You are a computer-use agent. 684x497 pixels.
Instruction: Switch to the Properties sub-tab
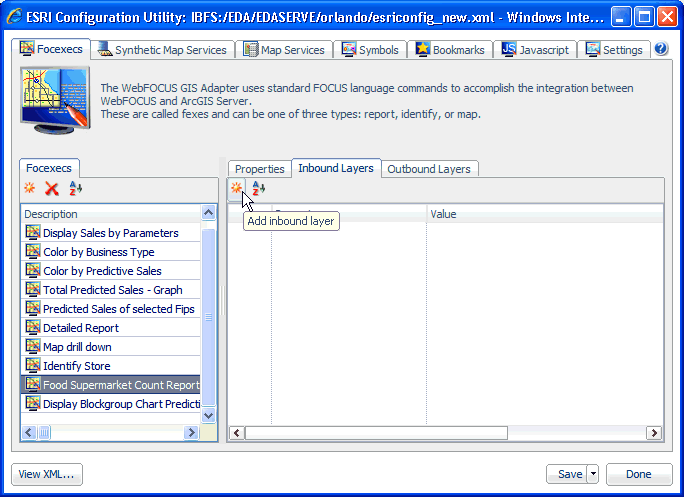pyautogui.click(x=260, y=169)
